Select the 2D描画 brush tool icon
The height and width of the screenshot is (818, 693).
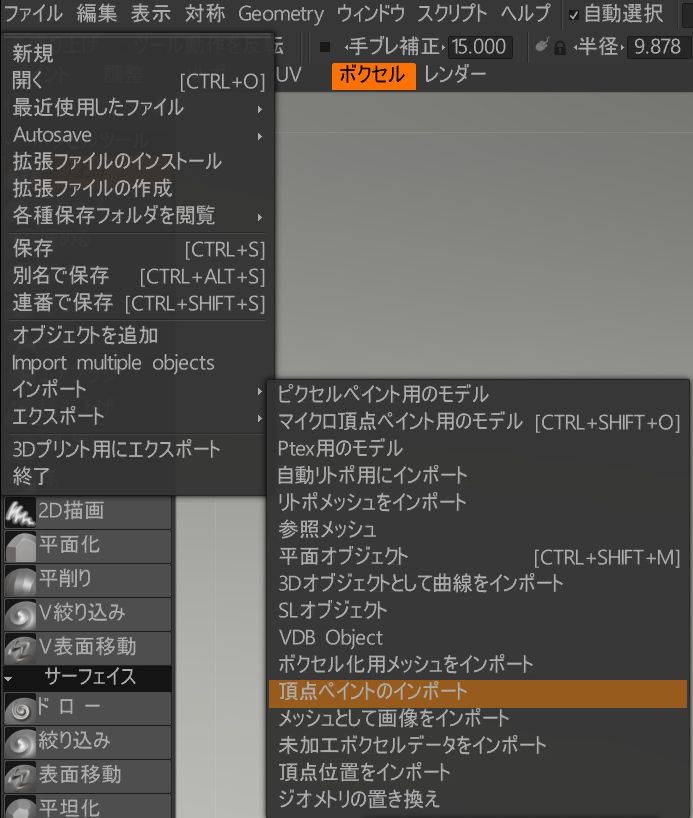[x=20, y=511]
